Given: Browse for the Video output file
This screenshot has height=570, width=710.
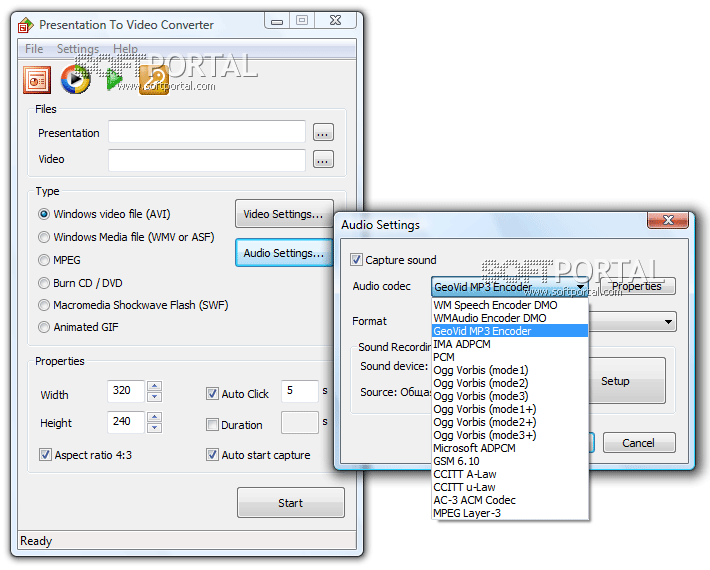Looking at the screenshot, I should point(323,160).
